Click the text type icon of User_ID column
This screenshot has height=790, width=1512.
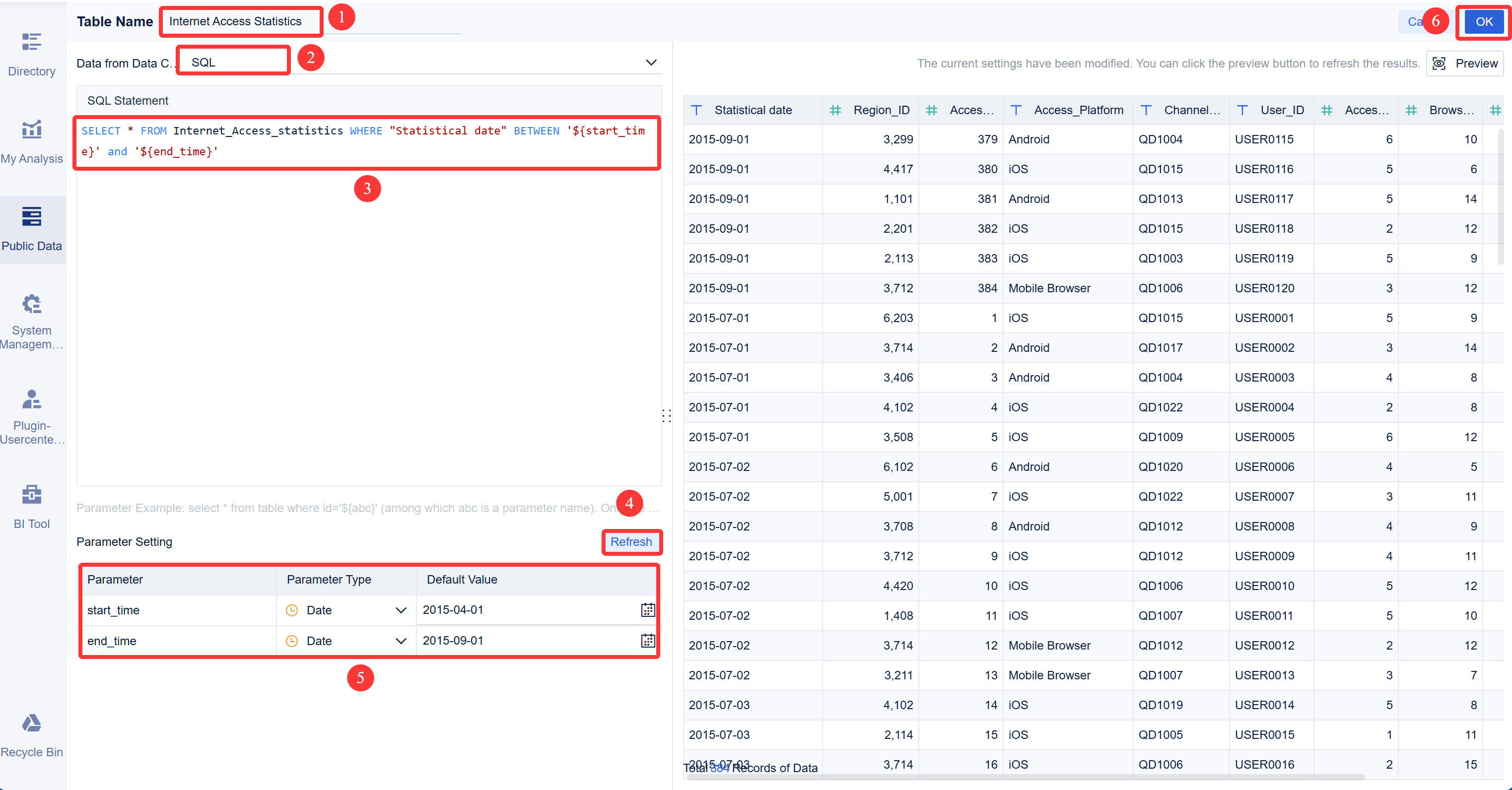1242,110
